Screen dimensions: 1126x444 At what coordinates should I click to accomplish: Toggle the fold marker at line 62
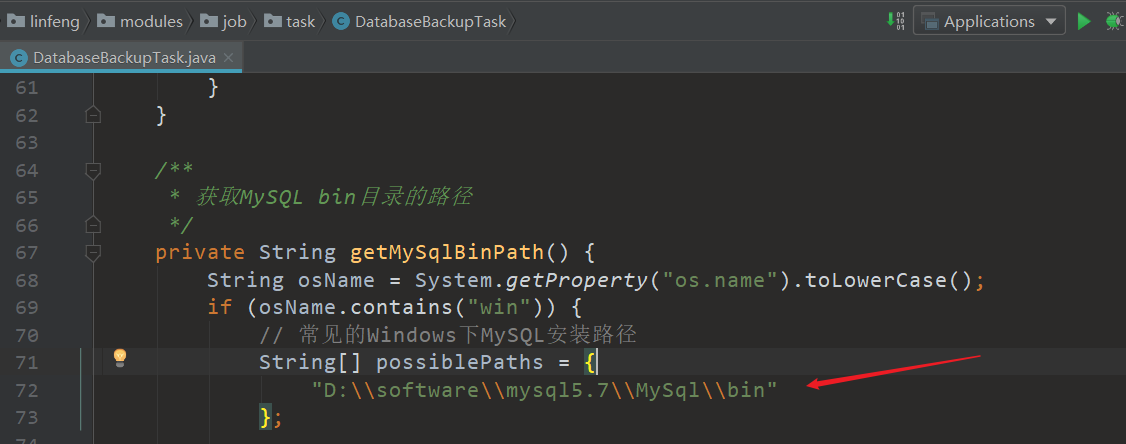[93, 116]
